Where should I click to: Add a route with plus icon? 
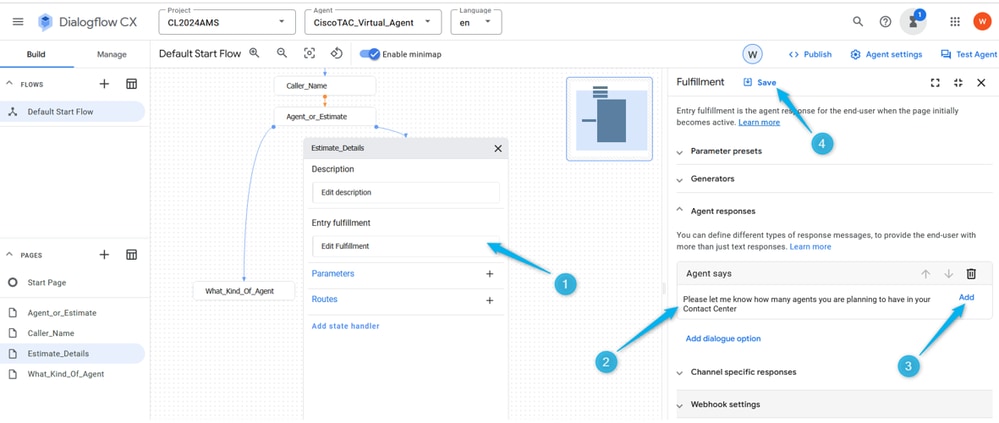(489, 300)
